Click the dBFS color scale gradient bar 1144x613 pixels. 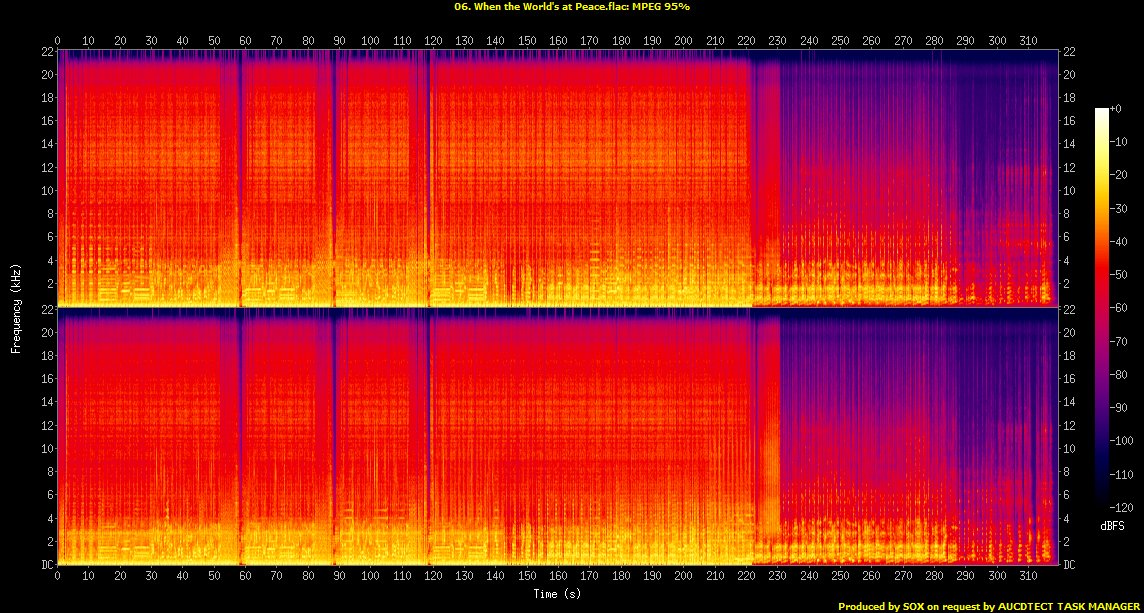pyautogui.click(x=1102, y=312)
